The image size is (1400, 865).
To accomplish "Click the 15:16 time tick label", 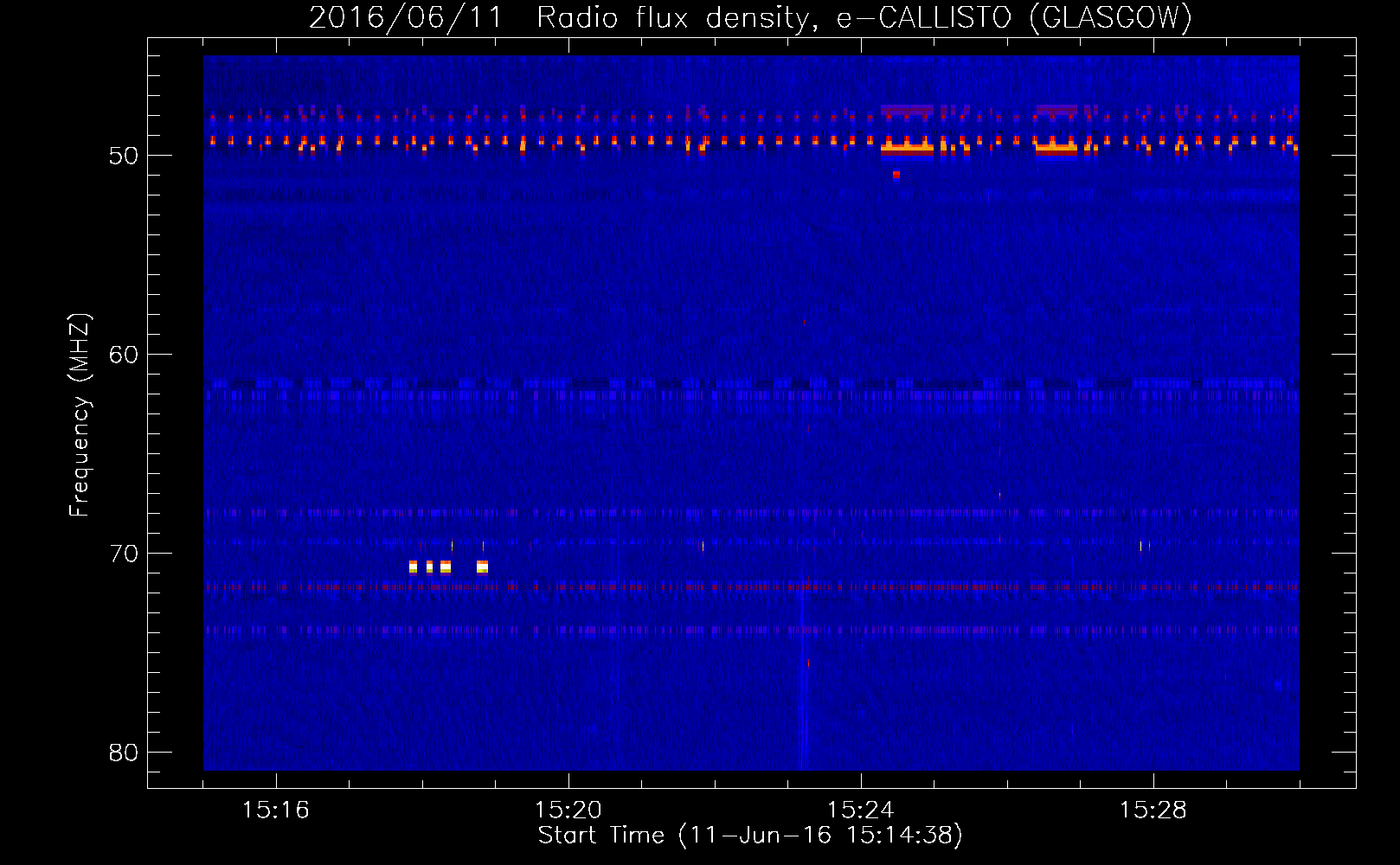I will tap(276, 810).
